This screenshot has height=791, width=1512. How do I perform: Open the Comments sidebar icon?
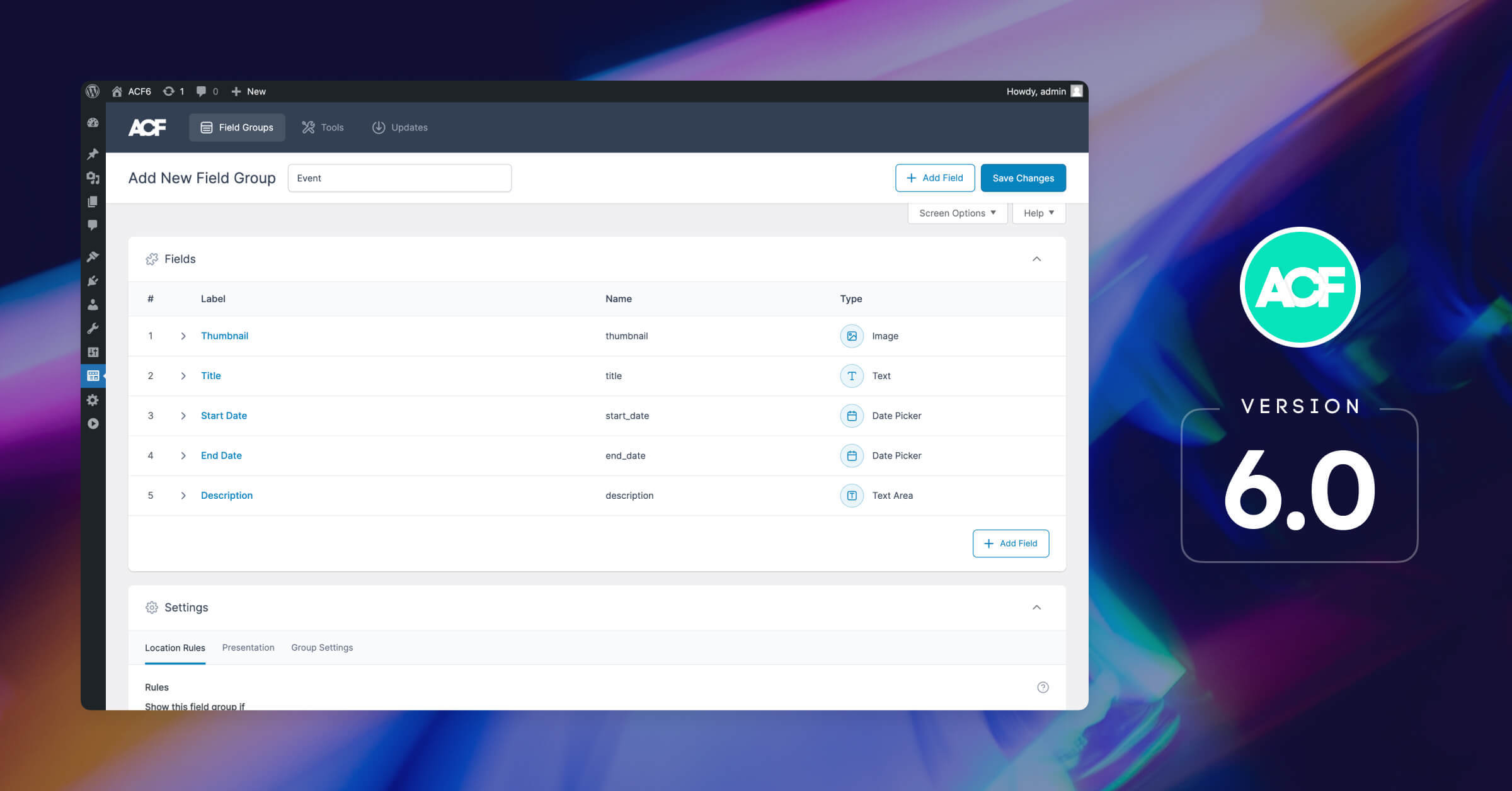click(93, 225)
